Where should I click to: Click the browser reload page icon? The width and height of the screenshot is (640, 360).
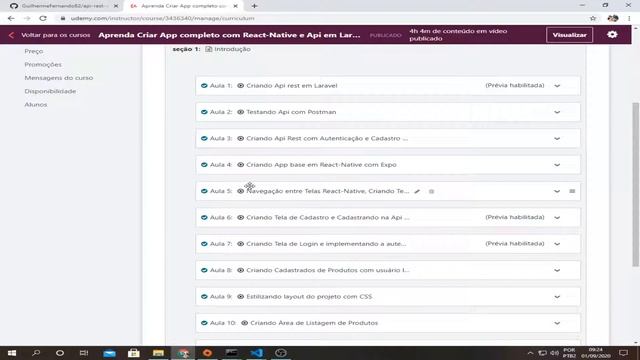pos(43,18)
